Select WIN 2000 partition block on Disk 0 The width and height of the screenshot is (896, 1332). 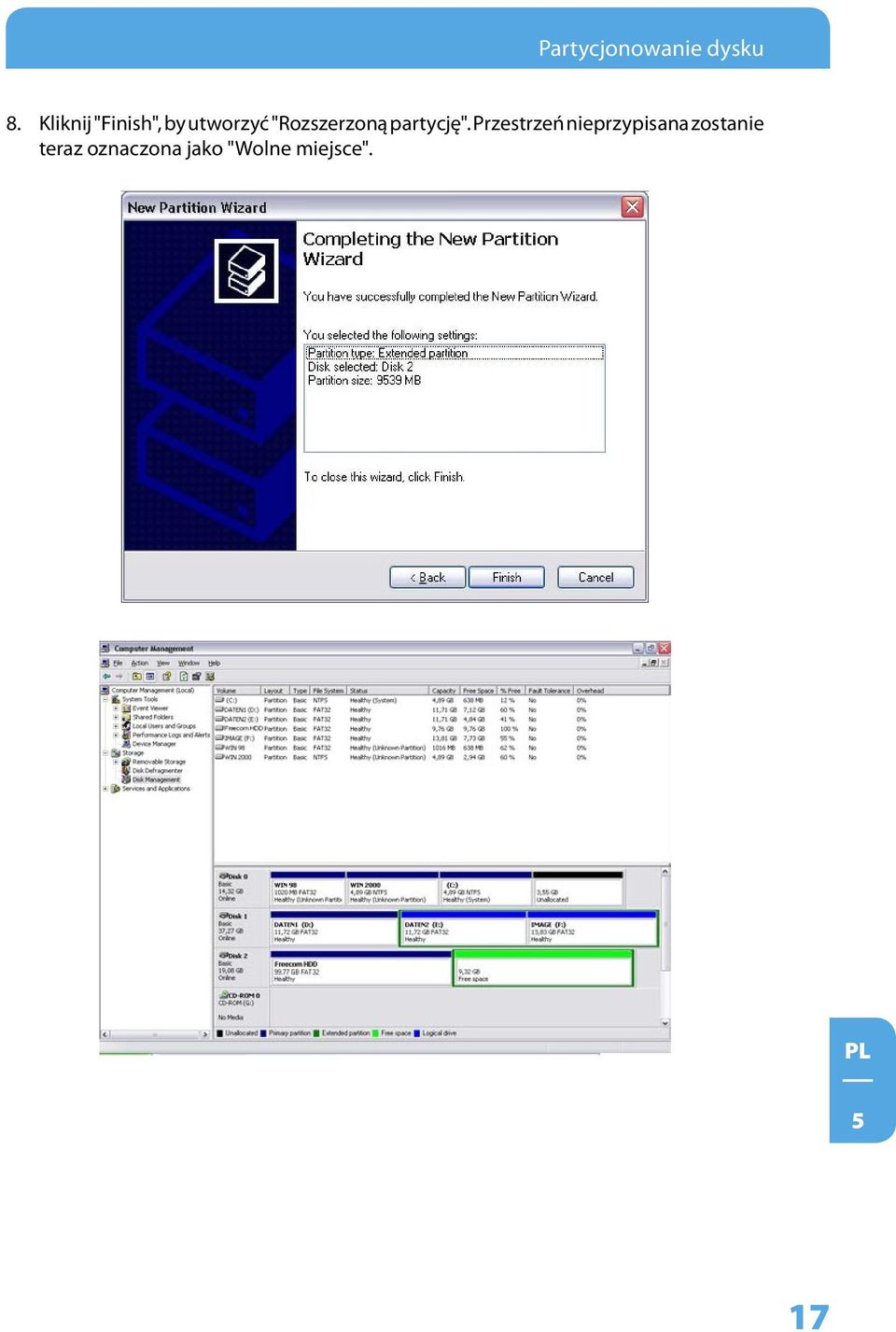click(x=393, y=890)
